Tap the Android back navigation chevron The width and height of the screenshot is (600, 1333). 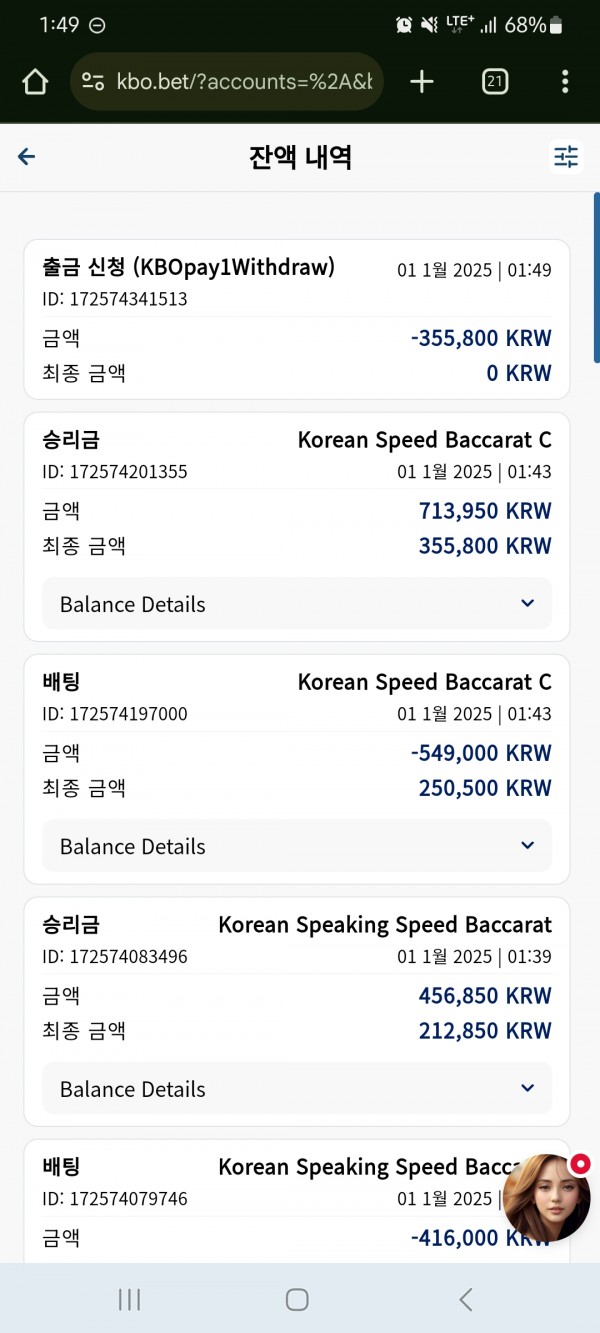tap(465, 1299)
